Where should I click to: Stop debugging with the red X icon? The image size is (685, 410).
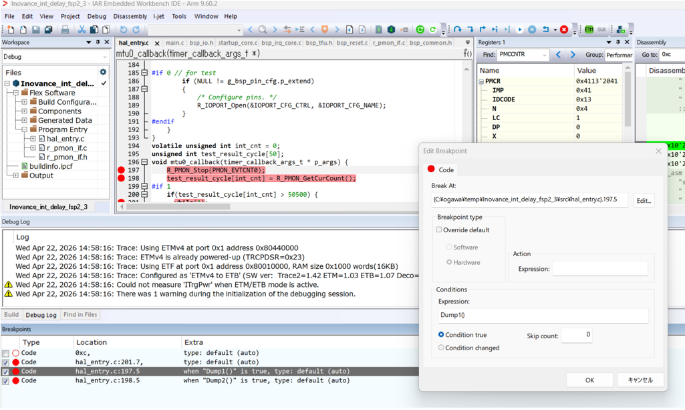(564, 30)
